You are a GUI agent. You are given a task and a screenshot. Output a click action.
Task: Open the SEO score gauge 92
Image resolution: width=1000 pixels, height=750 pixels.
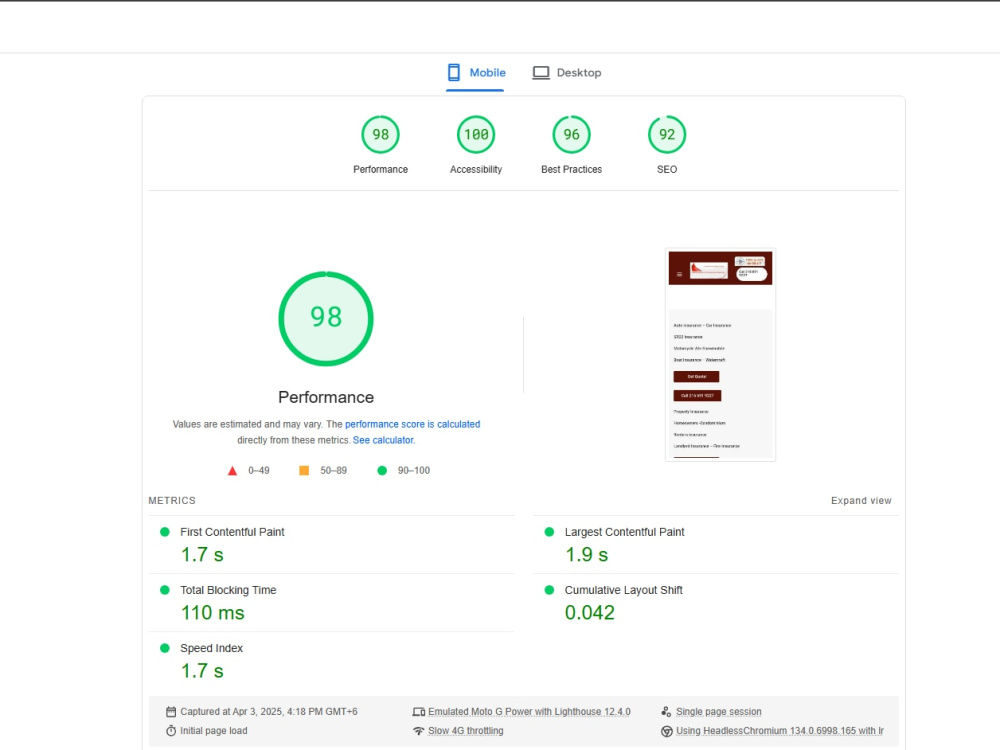click(667, 135)
